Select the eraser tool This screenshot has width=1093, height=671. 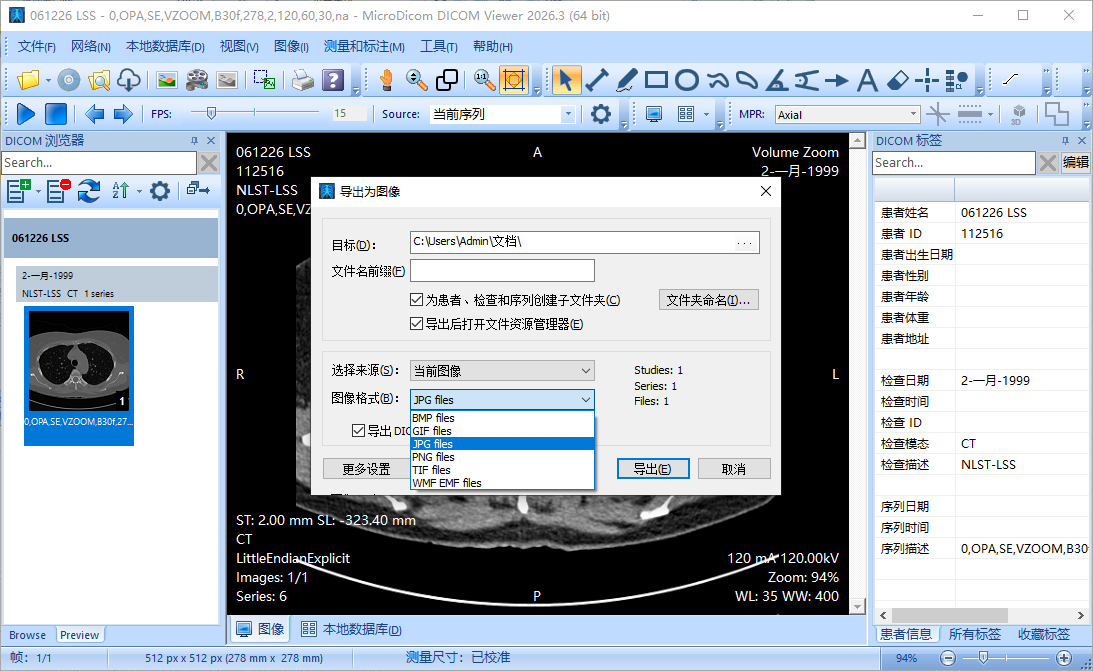[x=897, y=80]
